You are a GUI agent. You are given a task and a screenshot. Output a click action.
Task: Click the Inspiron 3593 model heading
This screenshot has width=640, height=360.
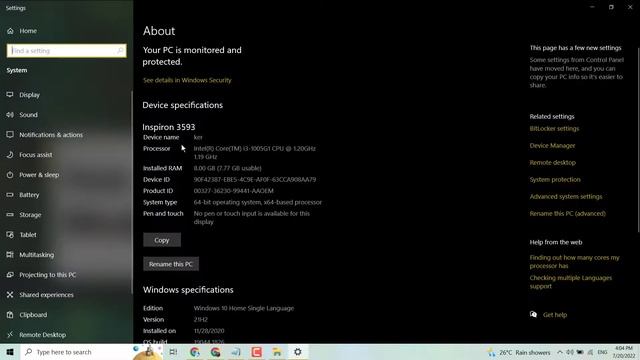coord(169,127)
